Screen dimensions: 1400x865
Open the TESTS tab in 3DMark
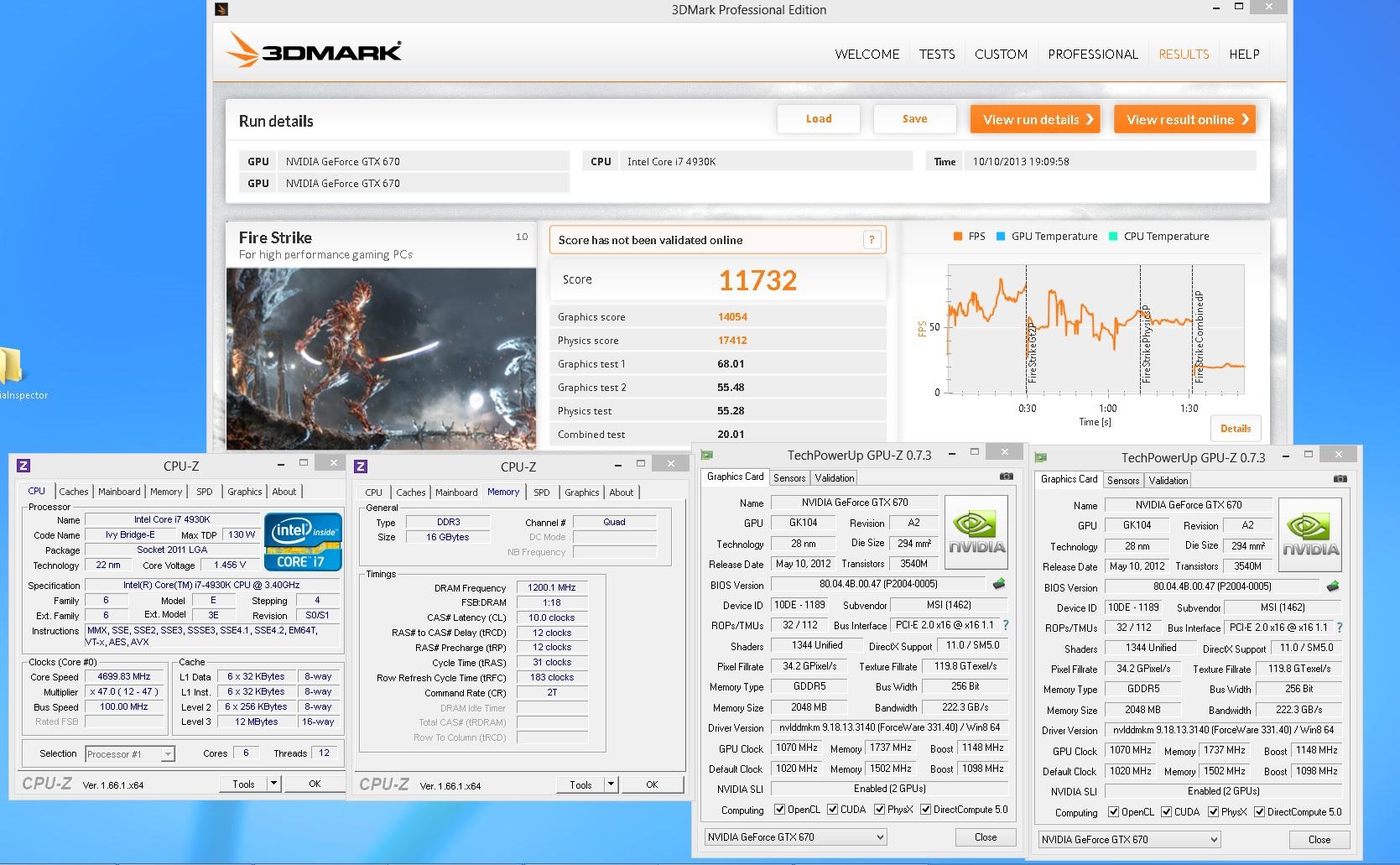click(936, 54)
